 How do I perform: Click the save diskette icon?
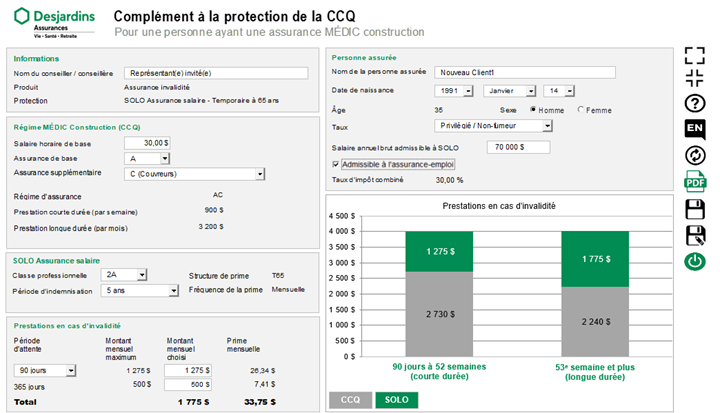pyautogui.click(x=694, y=208)
